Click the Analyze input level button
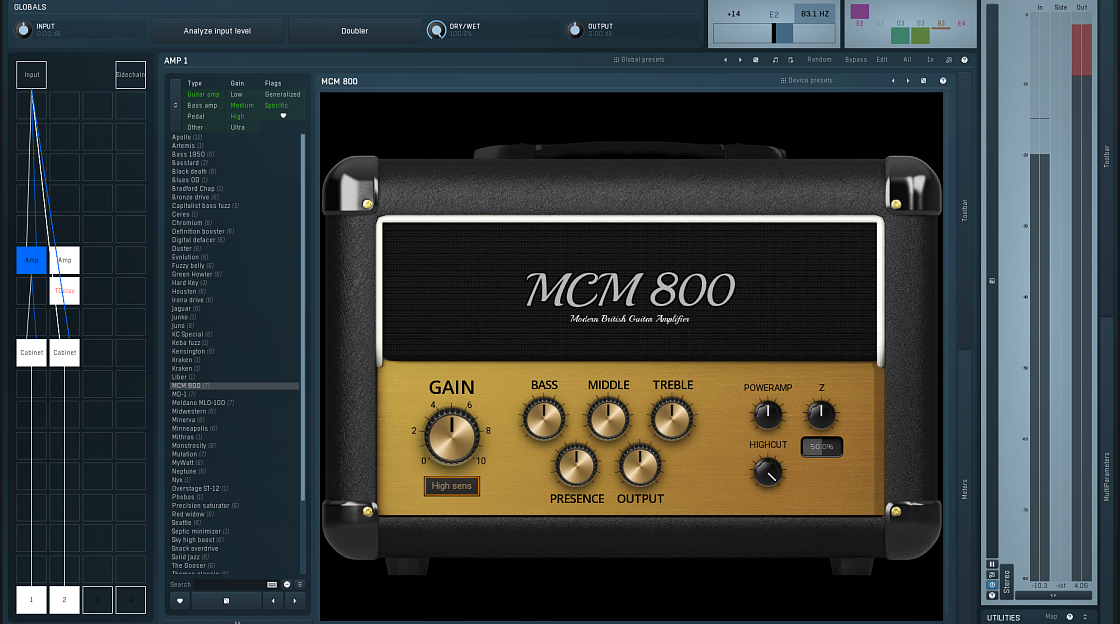This screenshot has height=624, width=1120. point(217,31)
